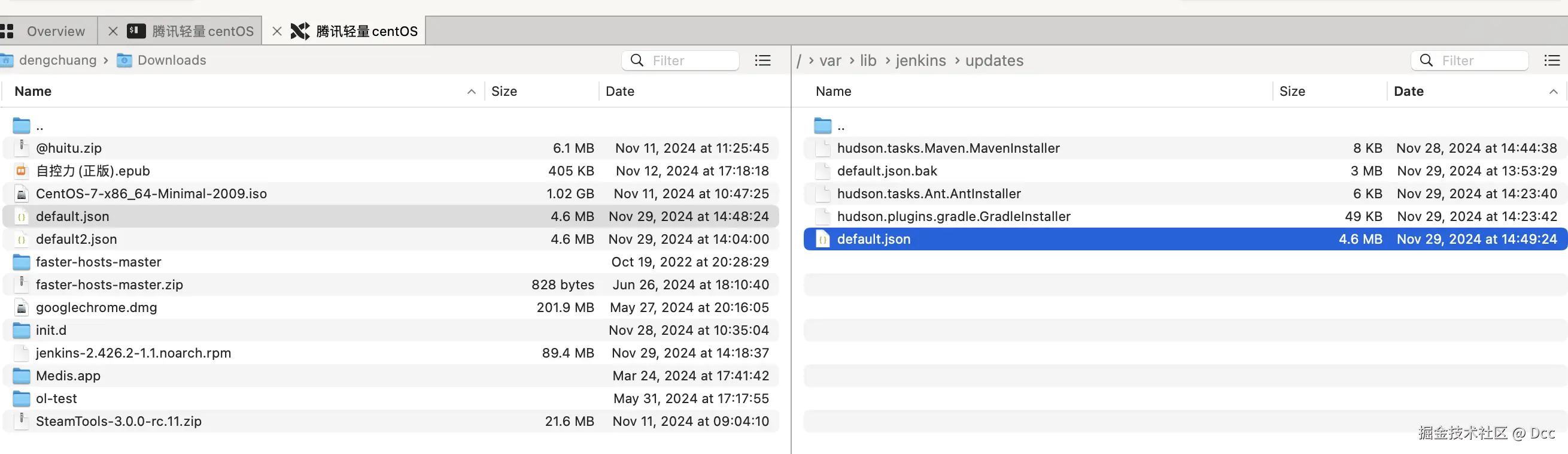Click json icon of local default.json
Viewport: 1568px width, 454px height.
click(22, 216)
